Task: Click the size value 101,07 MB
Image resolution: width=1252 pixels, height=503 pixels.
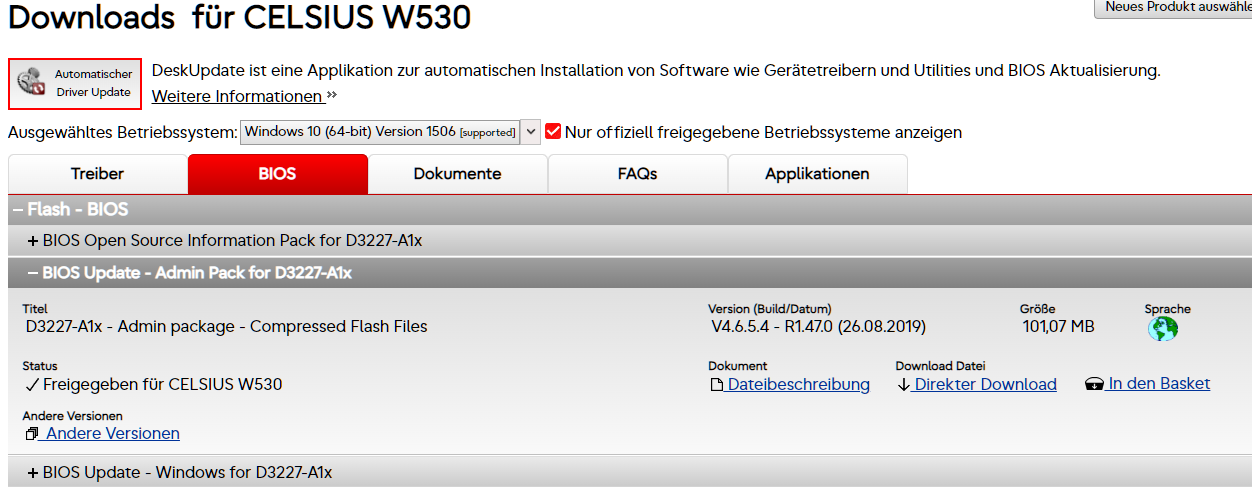Action: pyautogui.click(x=1058, y=327)
